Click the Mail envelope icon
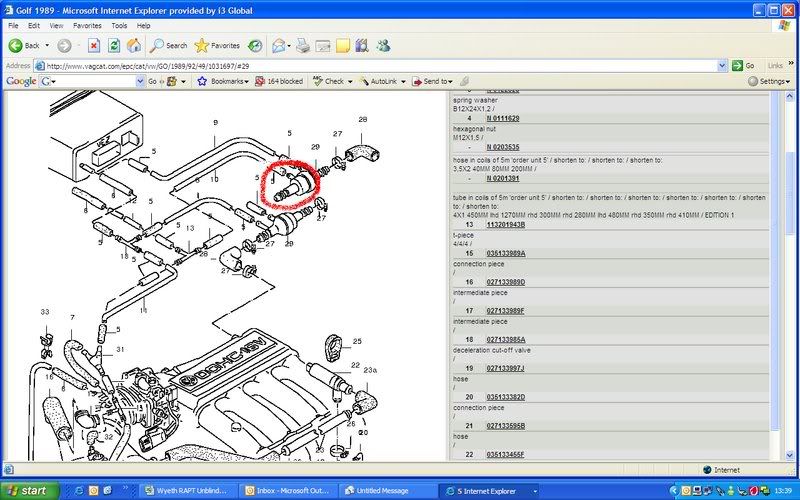800x500 pixels. 278,45
